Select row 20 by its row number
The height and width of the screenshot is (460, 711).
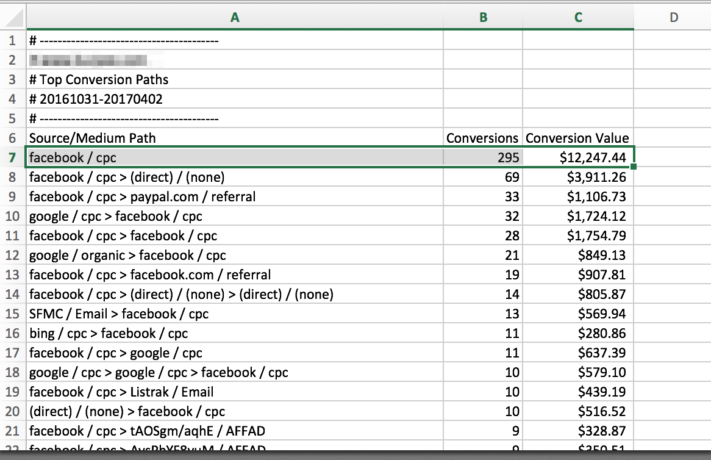[x=12, y=411]
